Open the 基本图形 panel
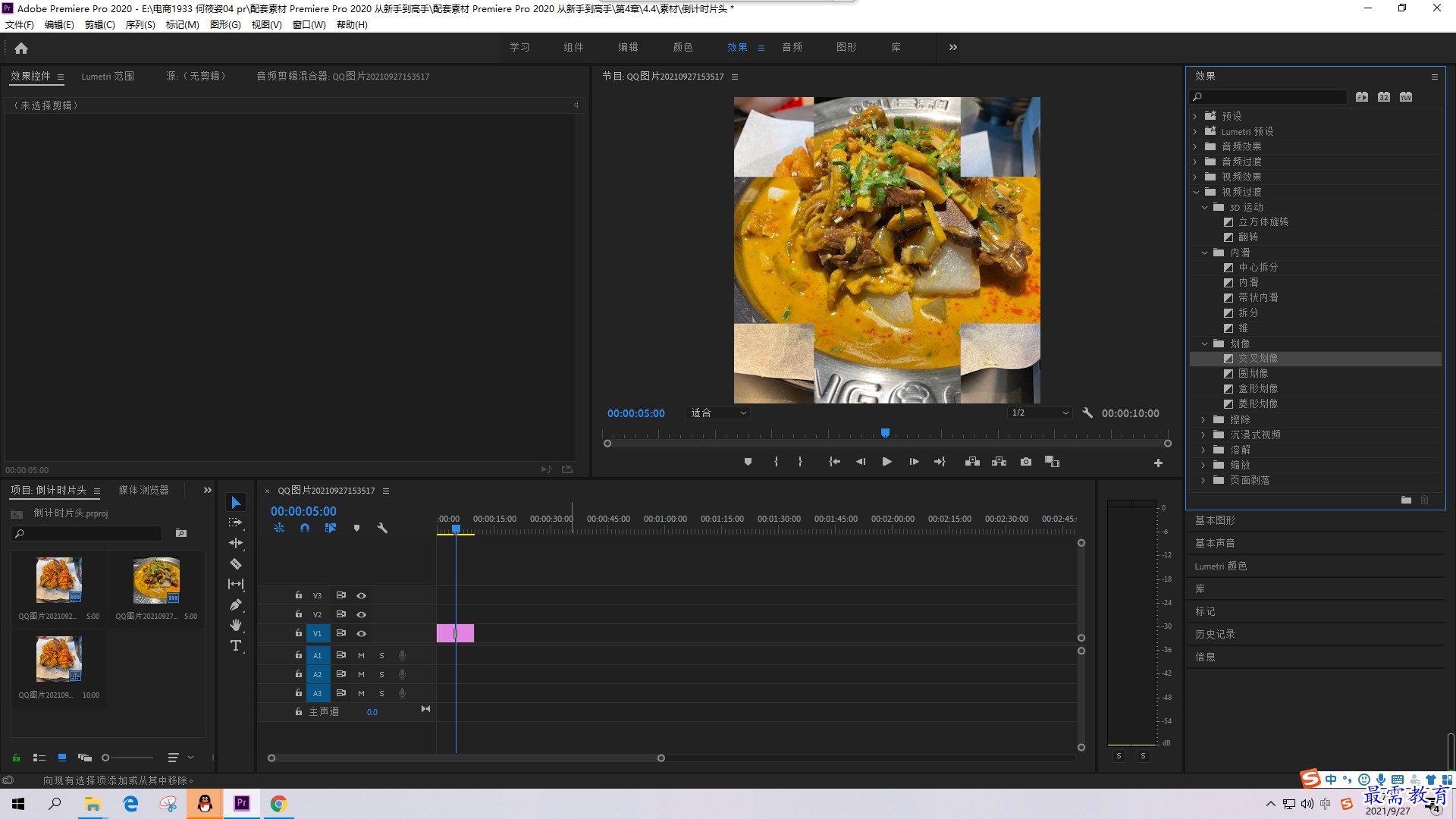Image resolution: width=1456 pixels, height=819 pixels. point(1215,520)
